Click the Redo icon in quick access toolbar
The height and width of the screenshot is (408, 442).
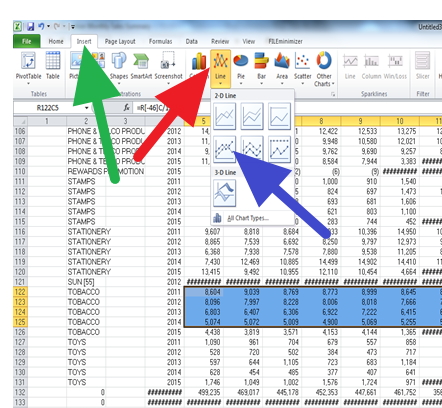(57, 26)
